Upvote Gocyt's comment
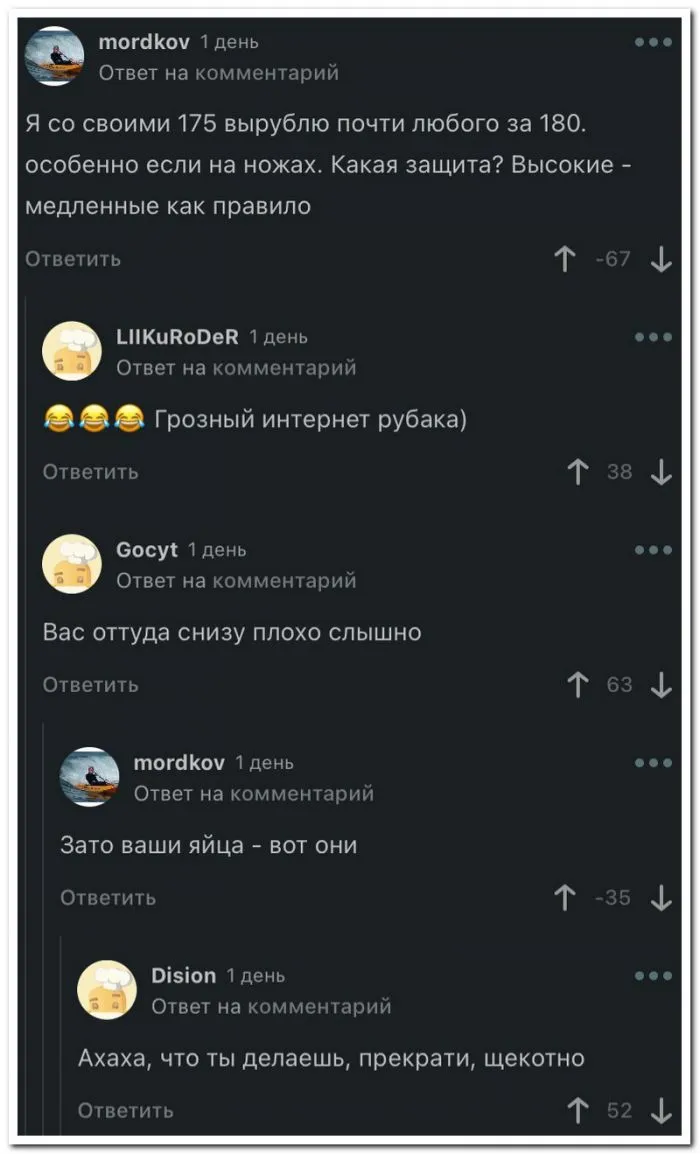Viewport: 700px width, 1154px height. coord(576,685)
